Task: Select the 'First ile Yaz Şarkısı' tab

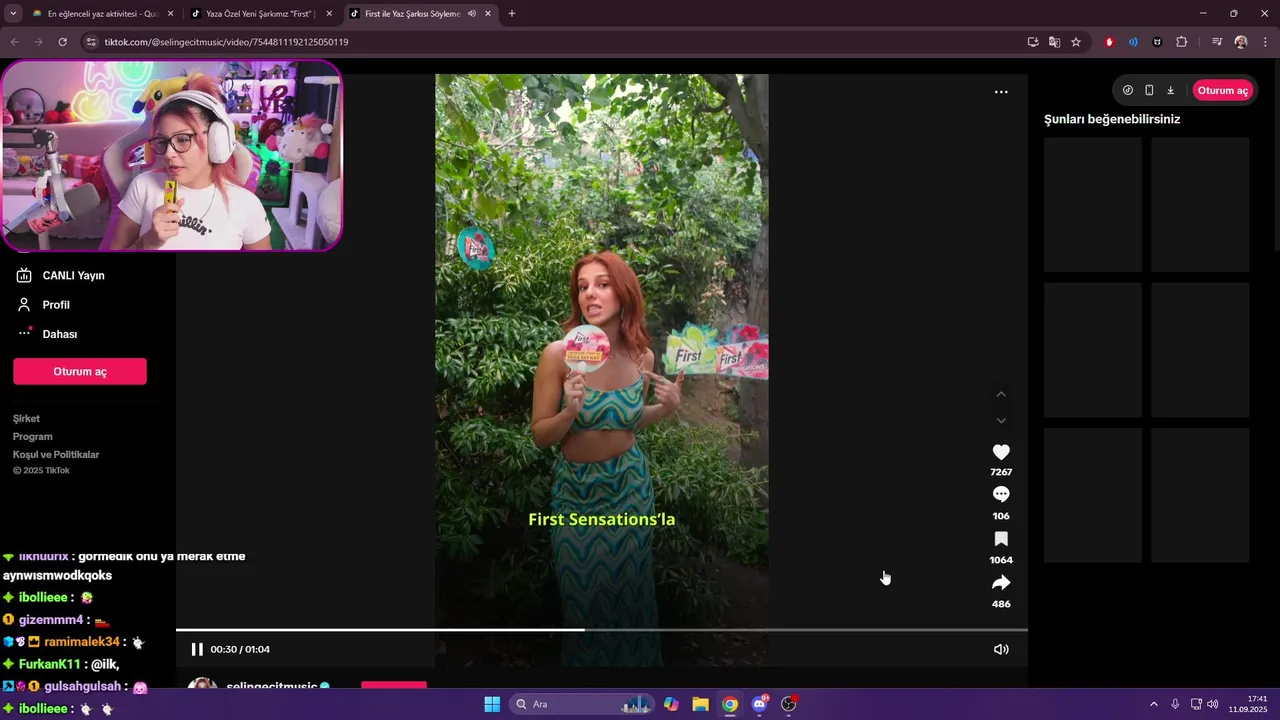Action: click(x=411, y=14)
